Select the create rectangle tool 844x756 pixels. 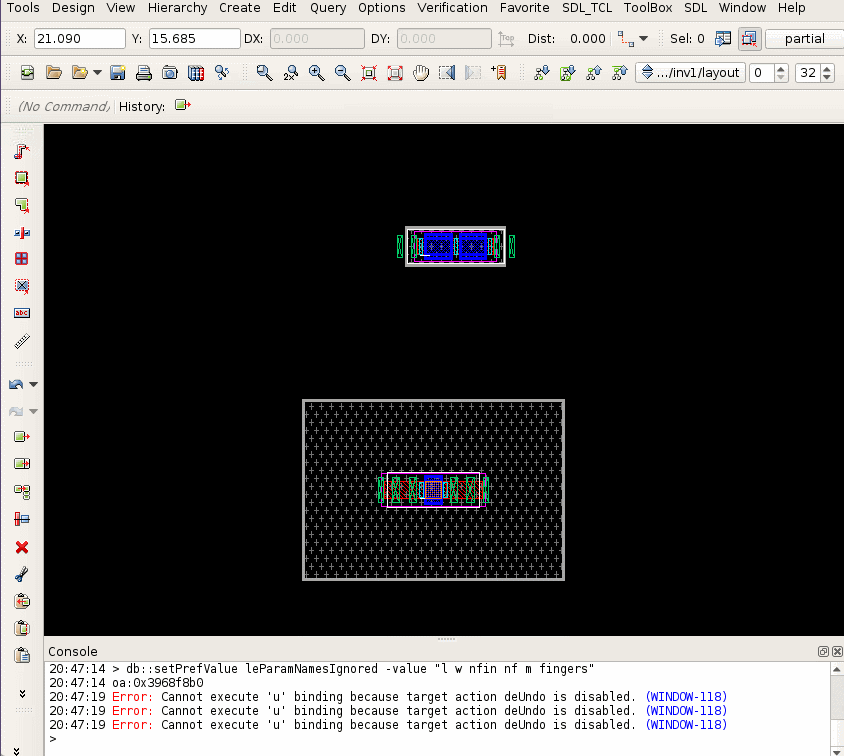click(x=22, y=178)
